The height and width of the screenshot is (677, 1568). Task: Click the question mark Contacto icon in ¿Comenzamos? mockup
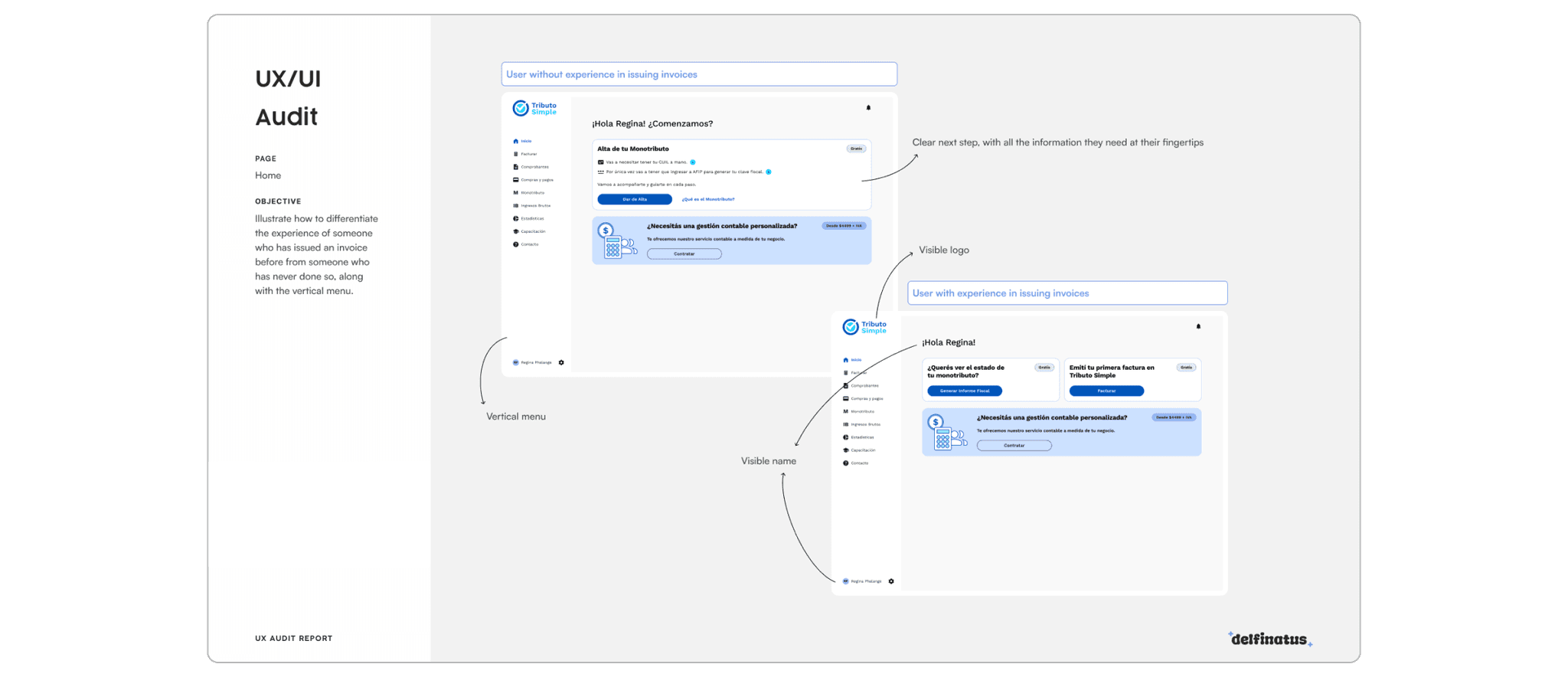515,244
